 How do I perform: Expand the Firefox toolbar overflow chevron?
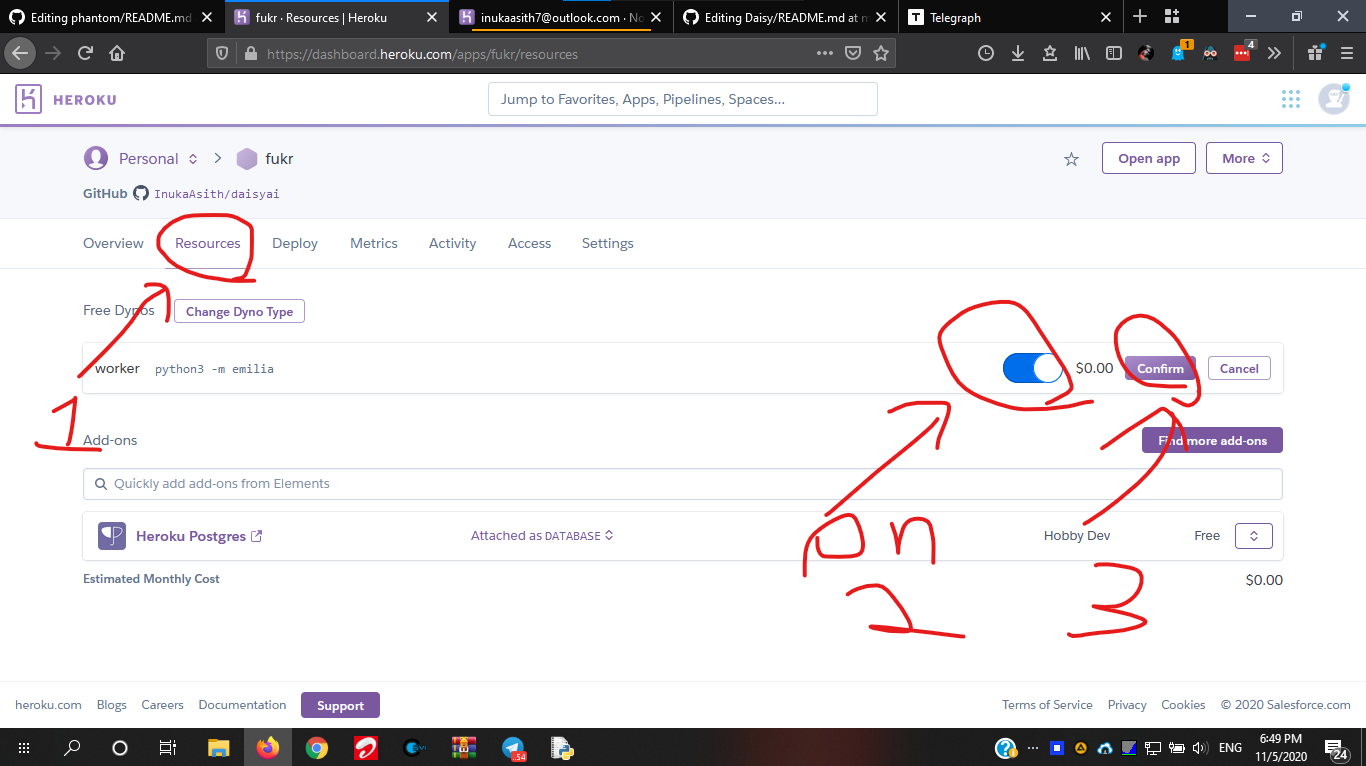coord(1274,54)
